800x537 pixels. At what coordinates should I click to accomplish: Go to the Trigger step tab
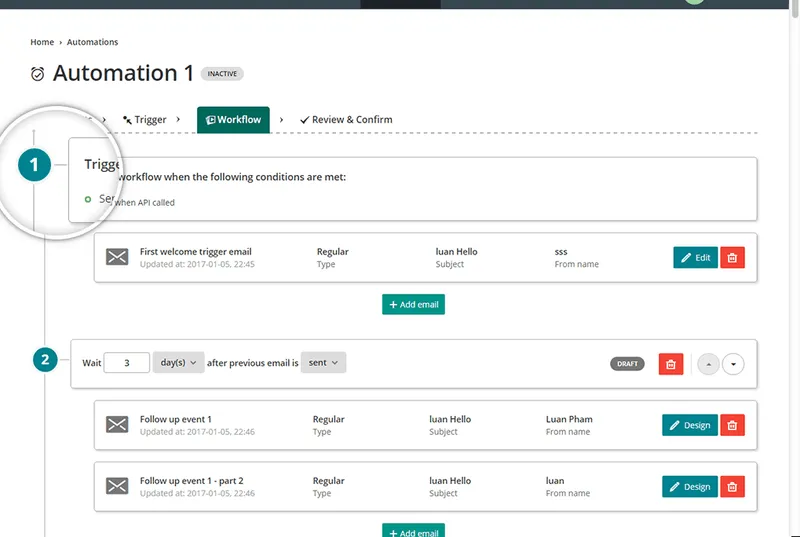coord(145,119)
